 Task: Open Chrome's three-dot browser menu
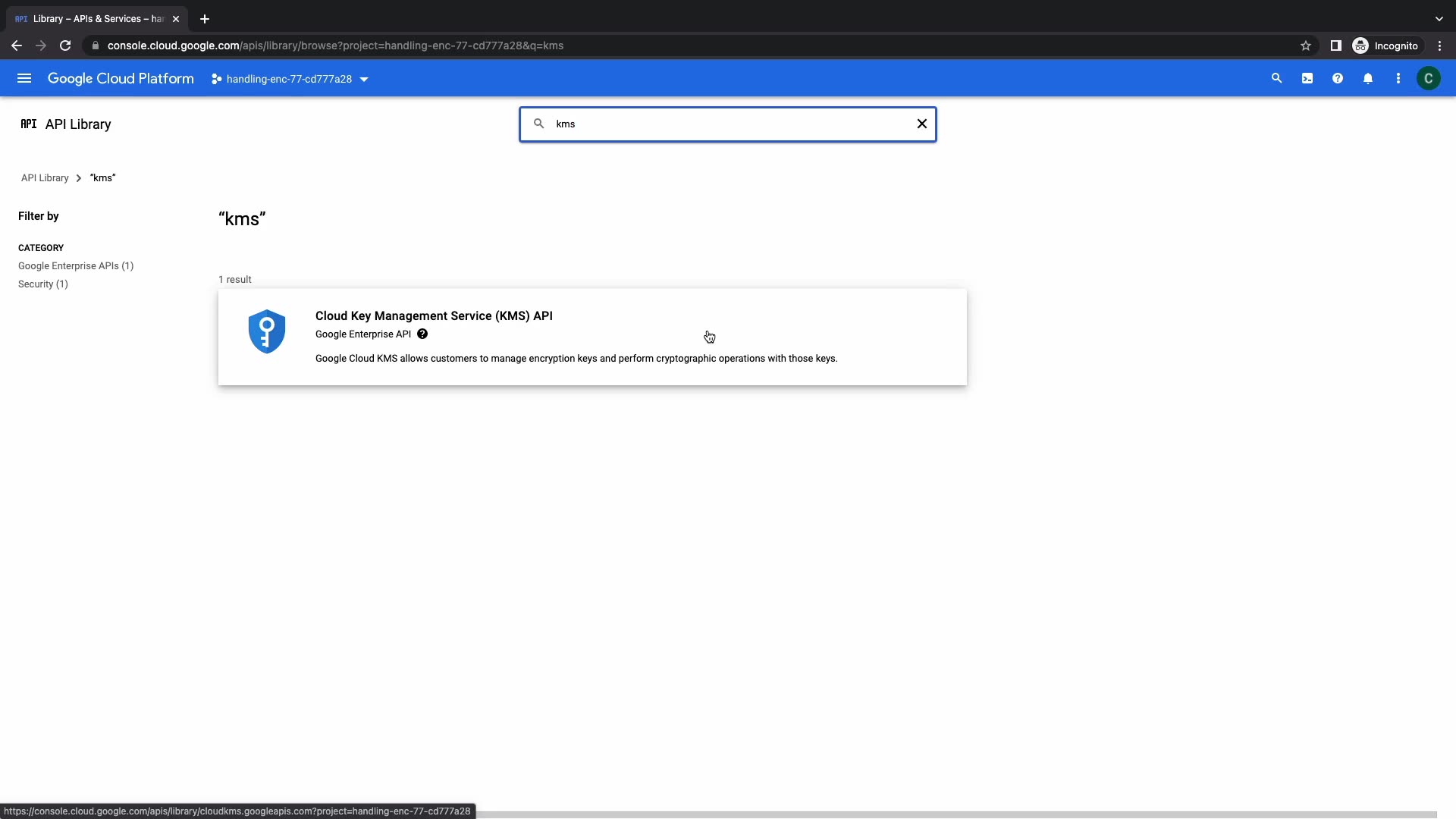pos(1439,45)
